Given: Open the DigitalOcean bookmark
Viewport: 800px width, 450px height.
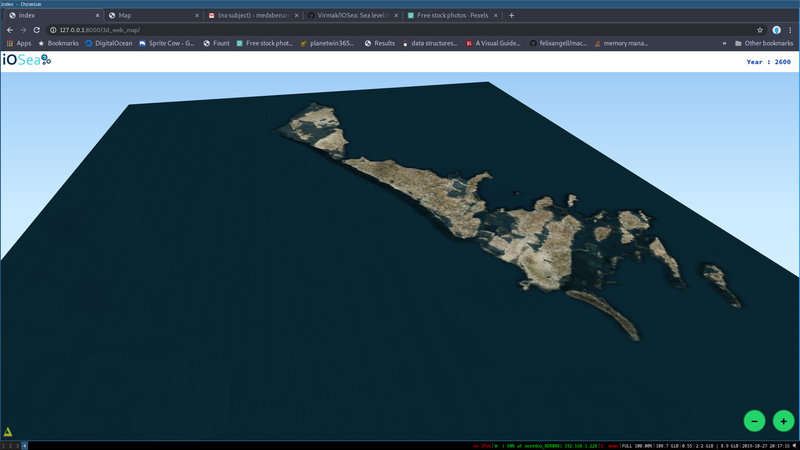Looking at the screenshot, I should pyautogui.click(x=109, y=43).
